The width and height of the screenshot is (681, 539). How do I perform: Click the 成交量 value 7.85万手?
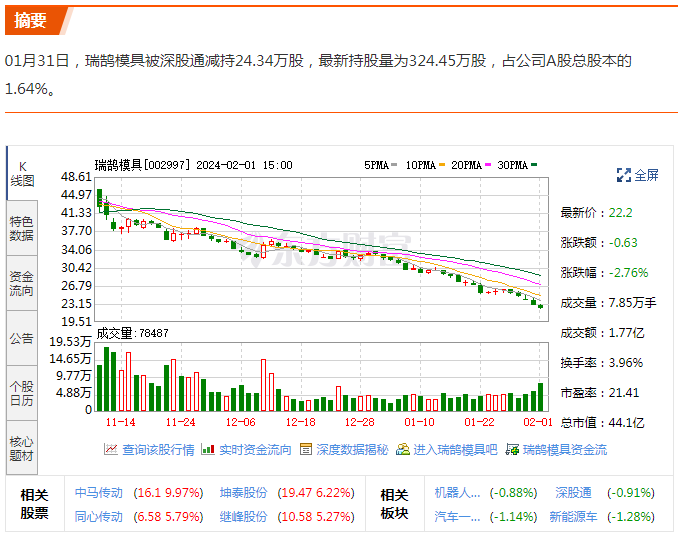tap(632, 303)
